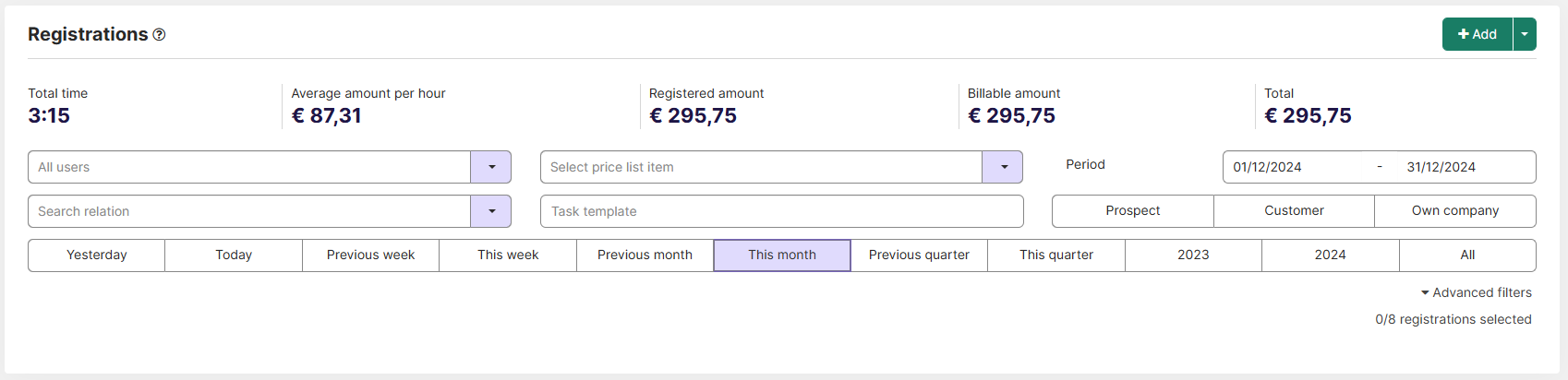
Task: Choose This week period
Action: click(x=508, y=255)
